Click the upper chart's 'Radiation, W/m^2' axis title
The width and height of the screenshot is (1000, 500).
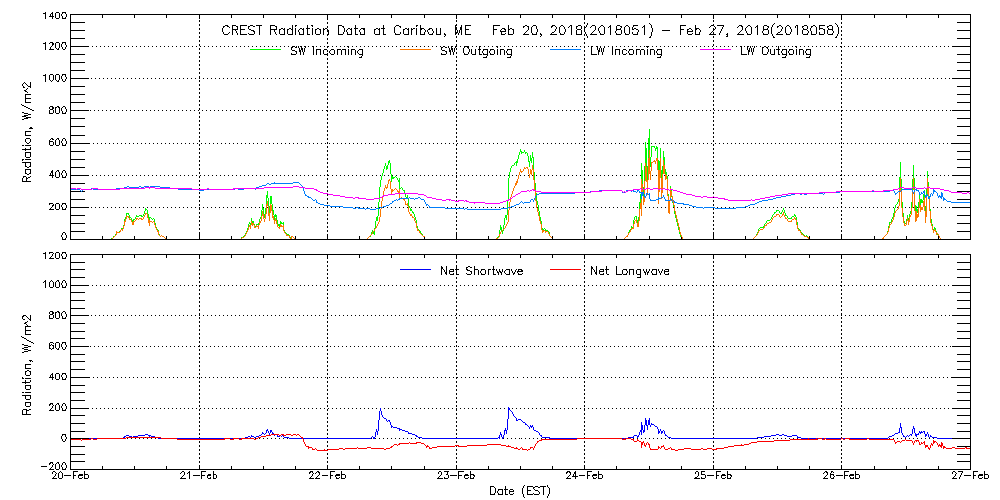tap(30, 127)
